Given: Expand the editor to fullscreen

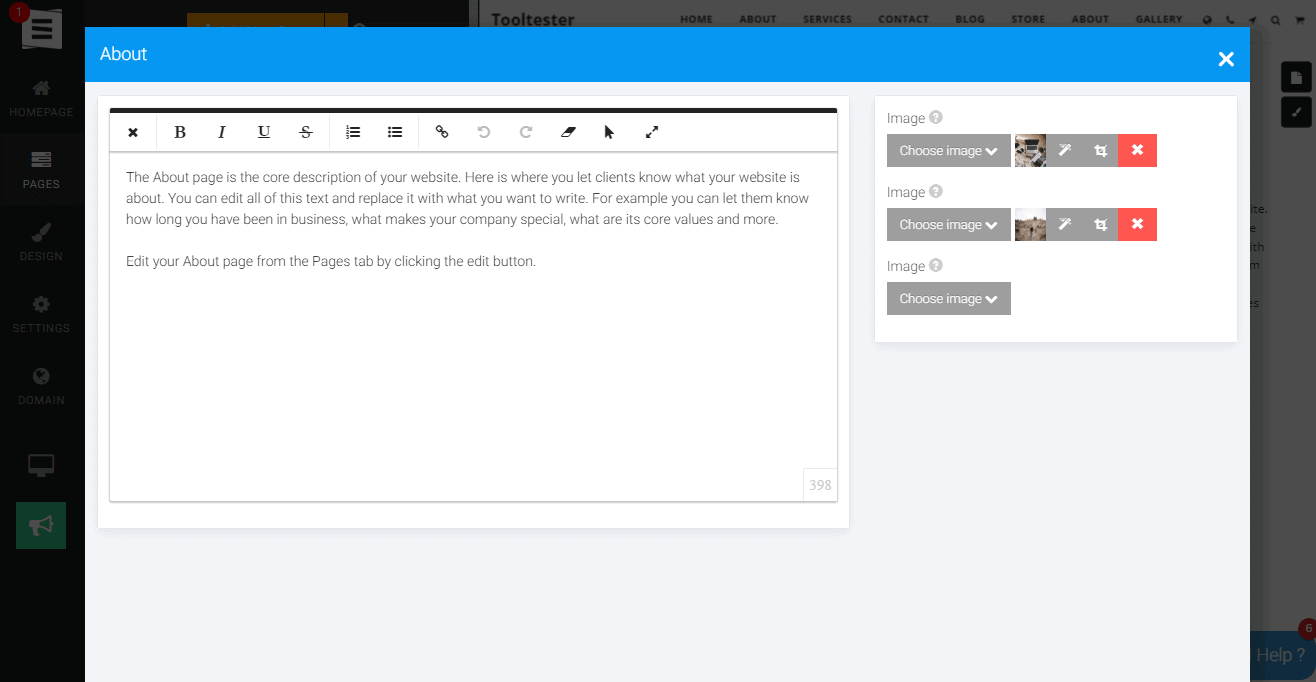Looking at the screenshot, I should tap(652, 132).
